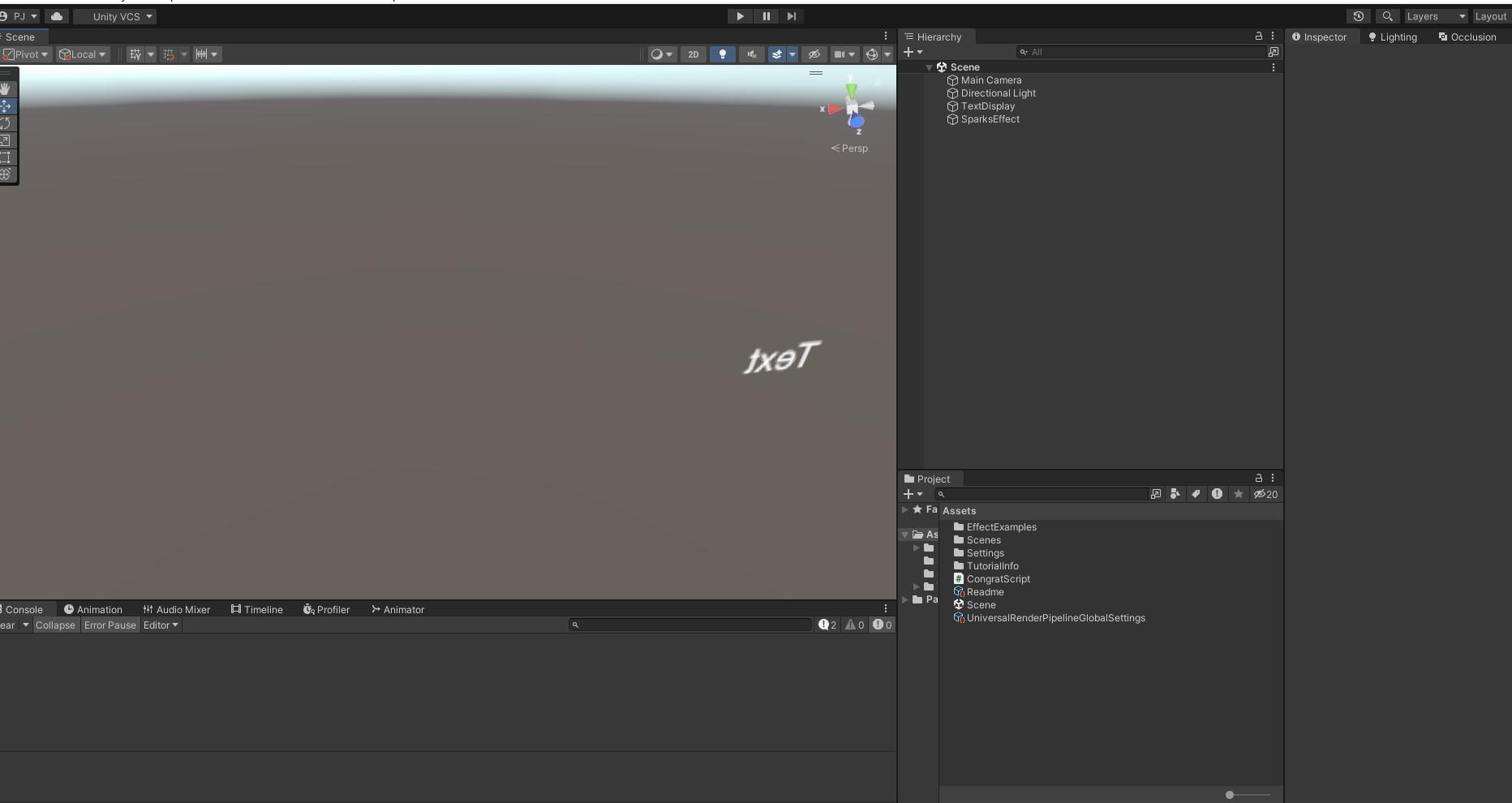Click the Hierarchy search field
The width and height of the screenshot is (1512, 803).
1144,52
